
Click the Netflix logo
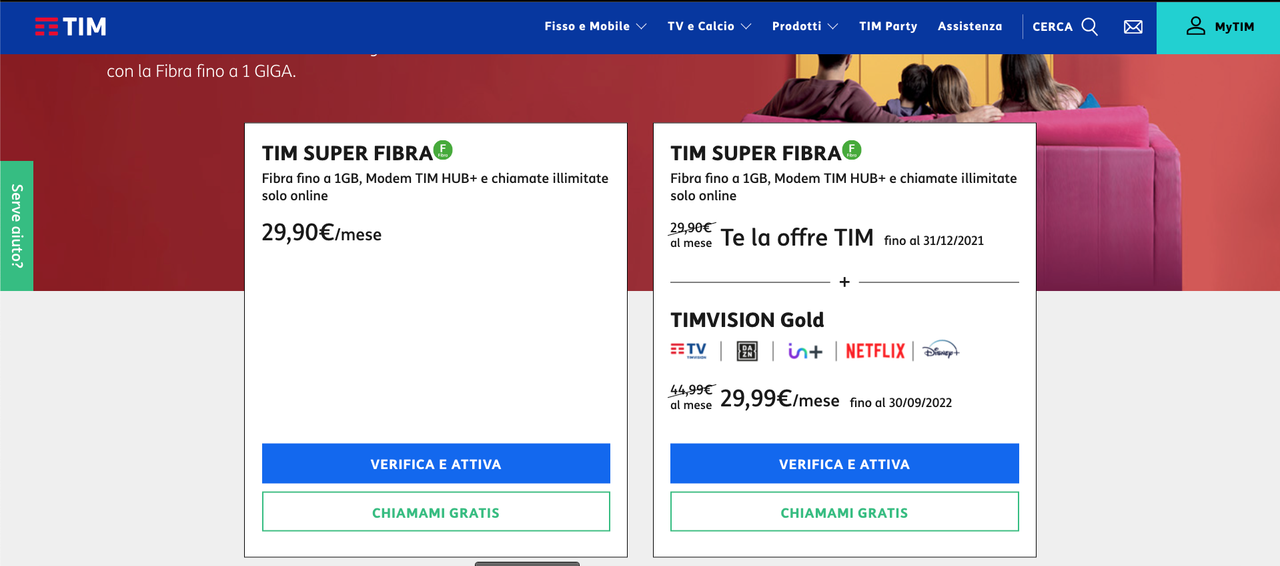(875, 351)
